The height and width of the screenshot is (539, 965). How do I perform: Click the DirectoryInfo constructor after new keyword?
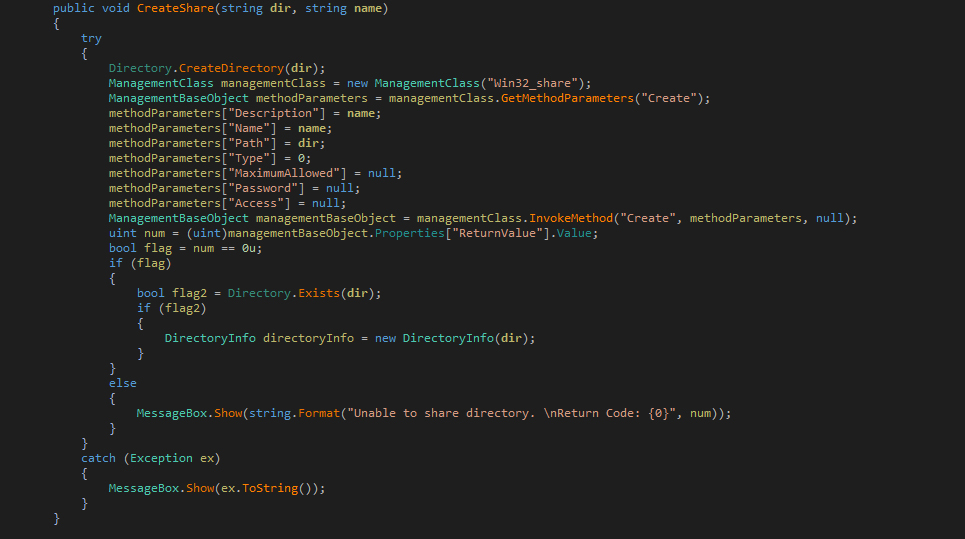pyautogui.click(x=447, y=338)
